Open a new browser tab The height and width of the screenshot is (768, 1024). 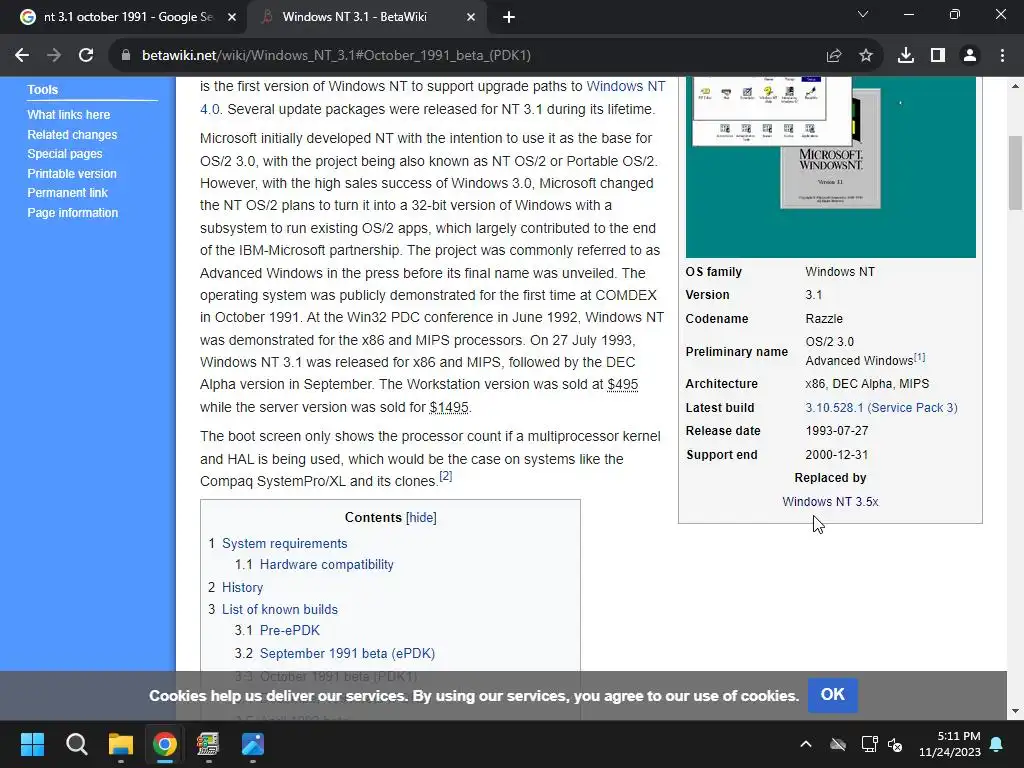(509, 17)
